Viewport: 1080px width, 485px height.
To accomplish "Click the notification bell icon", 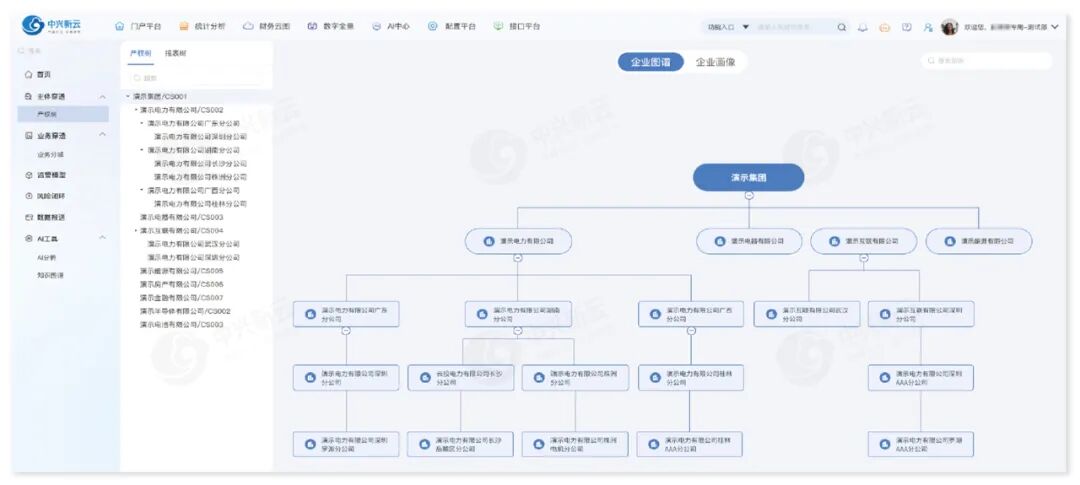I will pyautogui.click(x=863, y=27).
